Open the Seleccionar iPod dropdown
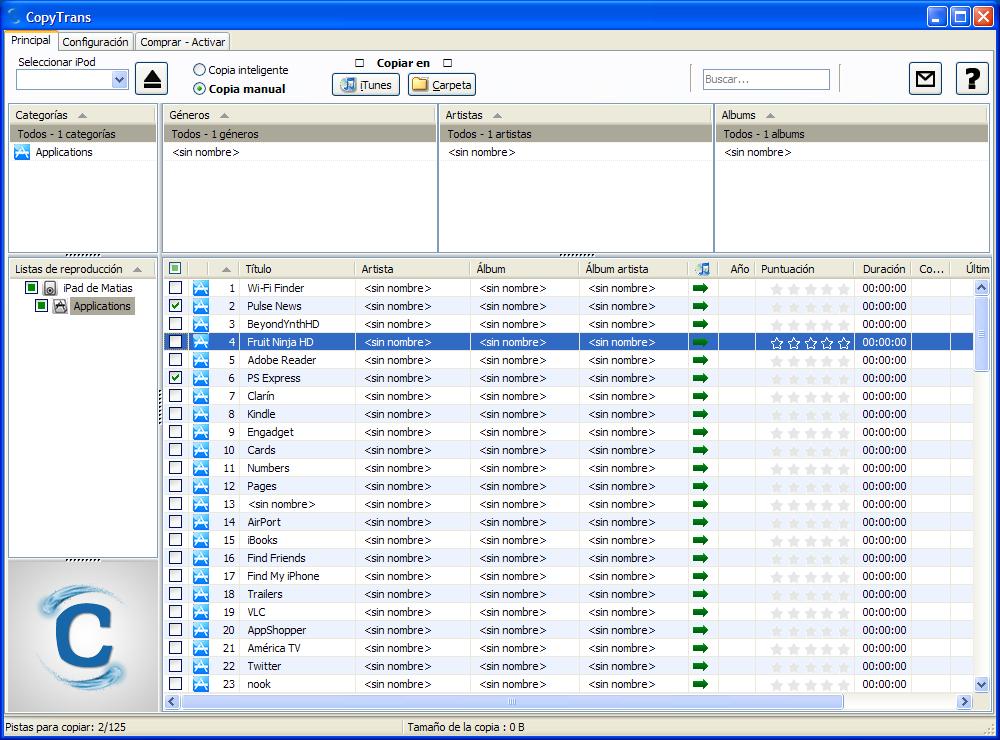1000x740 pixels. [119, 80]
